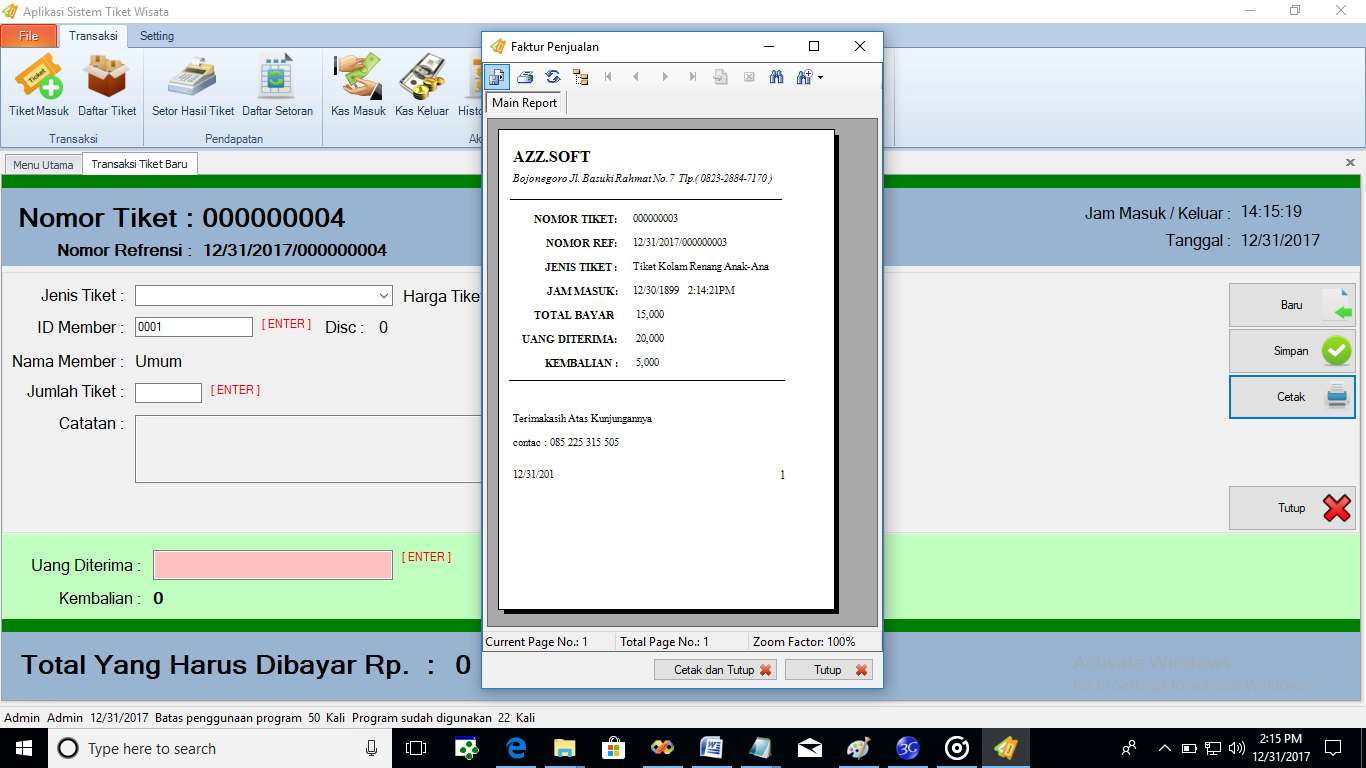Select the Main Report tab
The height and width of the screenshot is (768, 1366).
(x=525, y=103)
